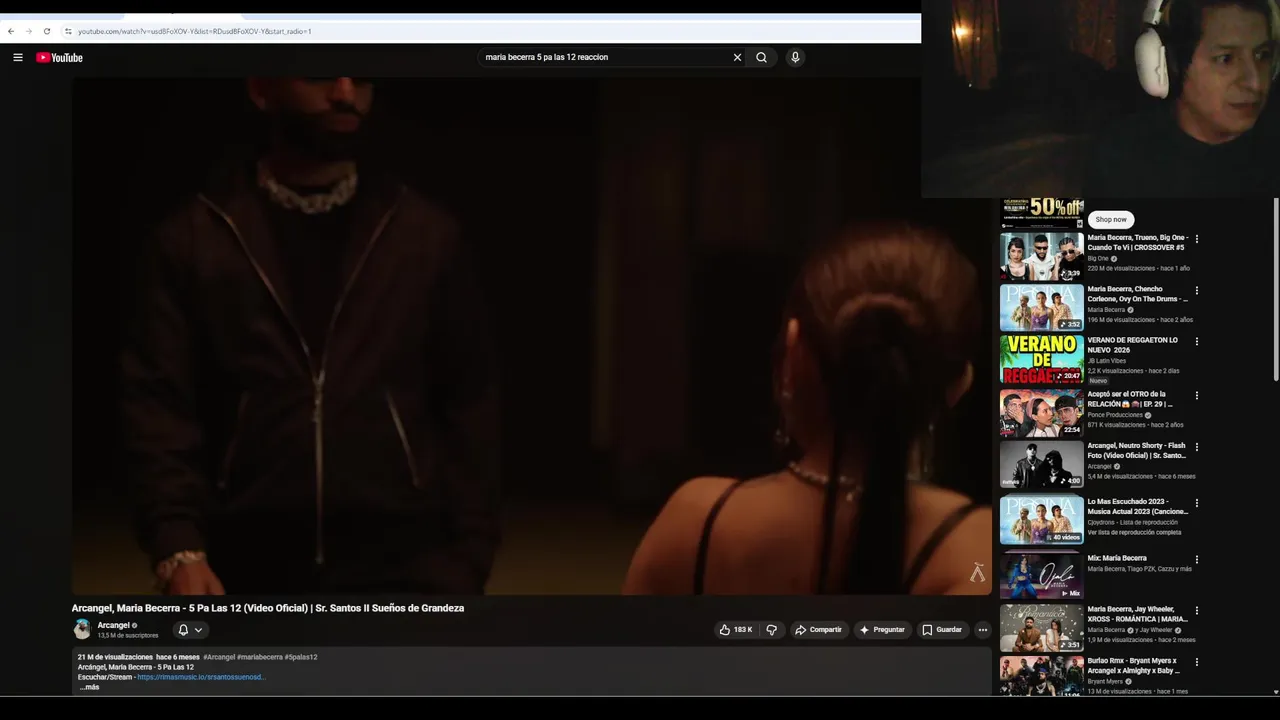The width and height of the screenshot is (1280, 720).
Task: Open Mix: Maria Becerra thumbnail
Action: click(1042, 575)
